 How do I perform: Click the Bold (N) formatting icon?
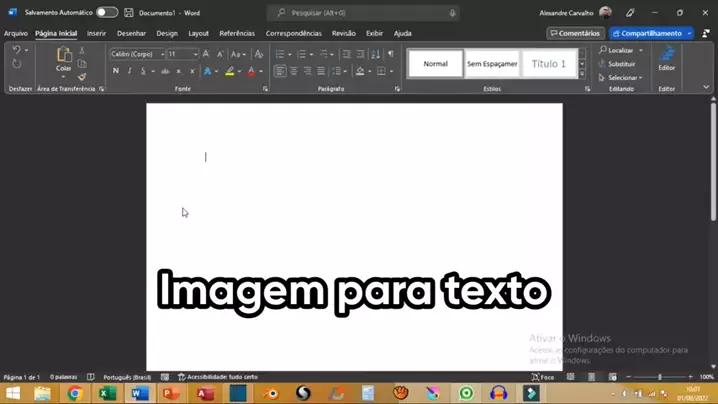coord(116,71)
